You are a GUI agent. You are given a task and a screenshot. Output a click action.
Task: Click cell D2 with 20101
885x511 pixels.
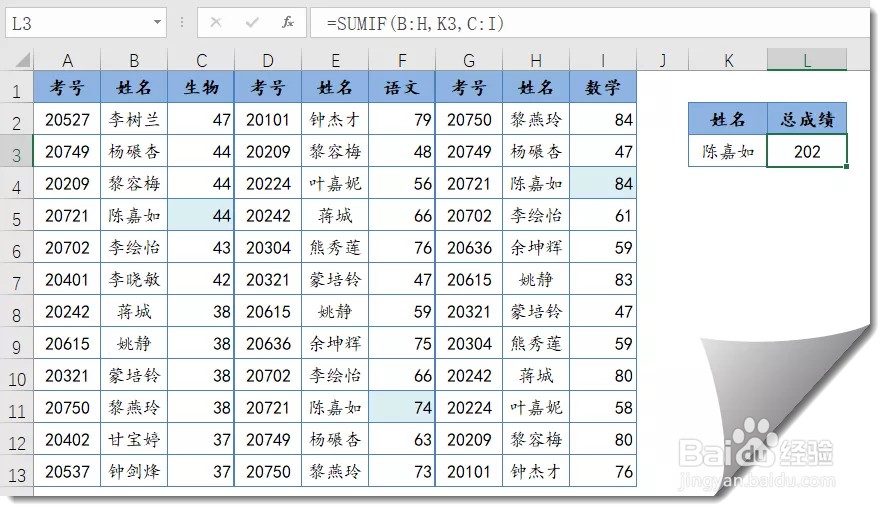pos(268,119)
